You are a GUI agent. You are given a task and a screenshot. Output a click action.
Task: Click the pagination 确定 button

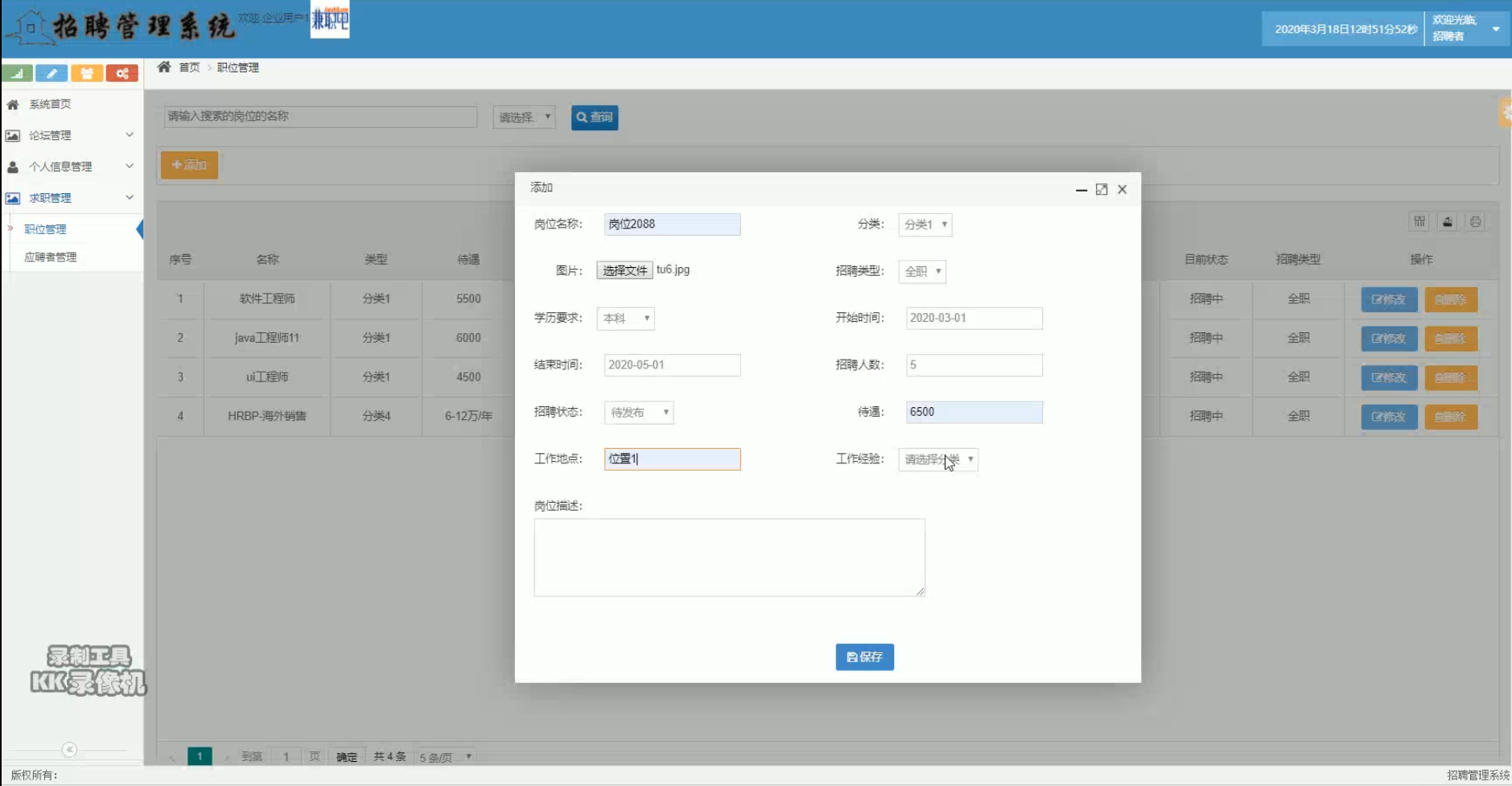(347, 756)
